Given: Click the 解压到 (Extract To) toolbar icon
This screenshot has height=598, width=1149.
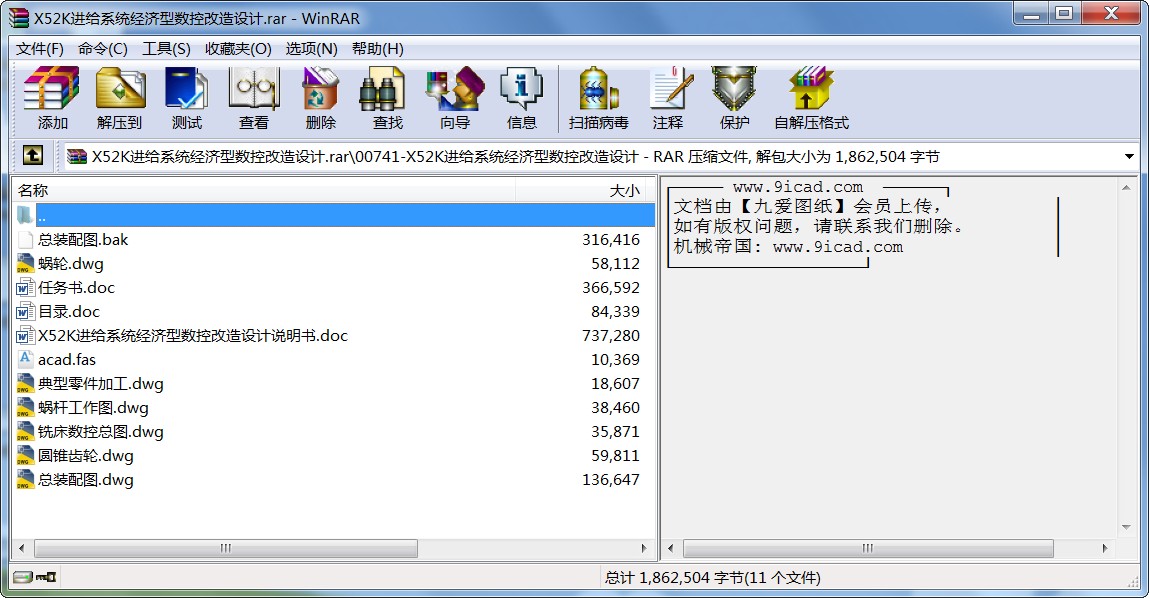Looking at the screenshot, I should [x=119, y=89].
